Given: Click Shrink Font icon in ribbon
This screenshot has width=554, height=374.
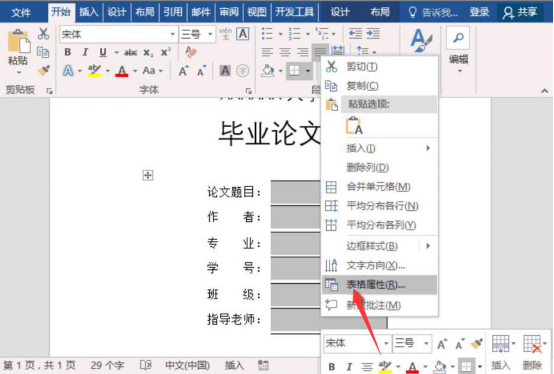Looking at the screenshot, I should pos(201,71).
